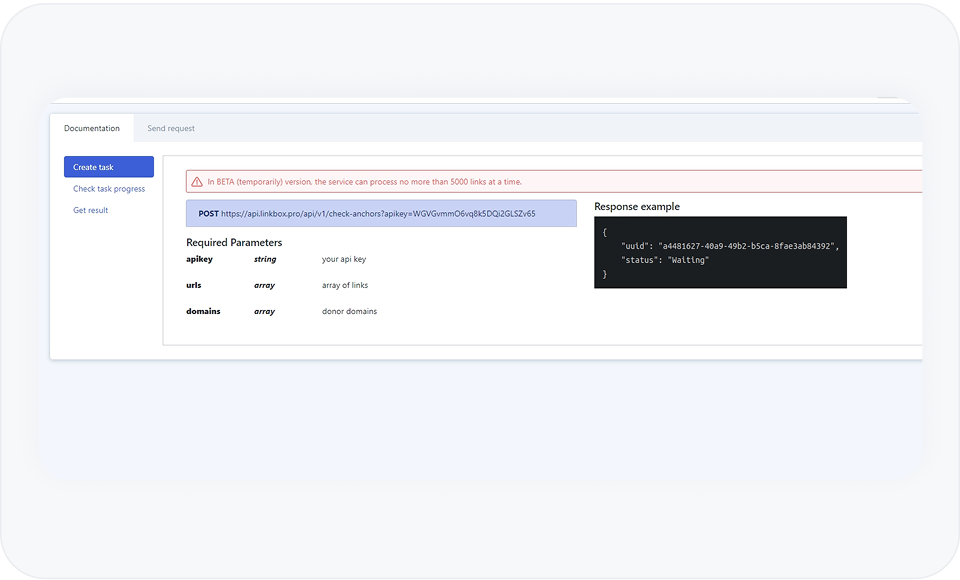The image size is (960, 580).
Task: Click the array type label for urls
Action: click(264, 285)
